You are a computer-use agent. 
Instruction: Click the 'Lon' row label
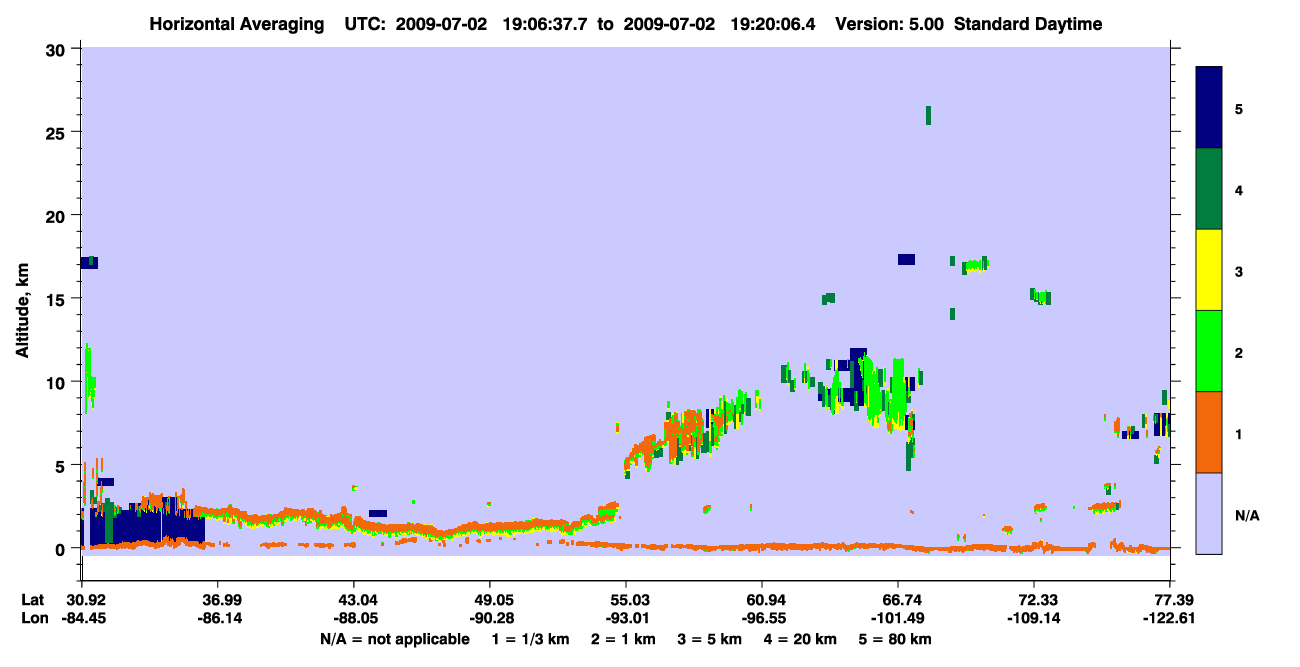coord(33,618)
